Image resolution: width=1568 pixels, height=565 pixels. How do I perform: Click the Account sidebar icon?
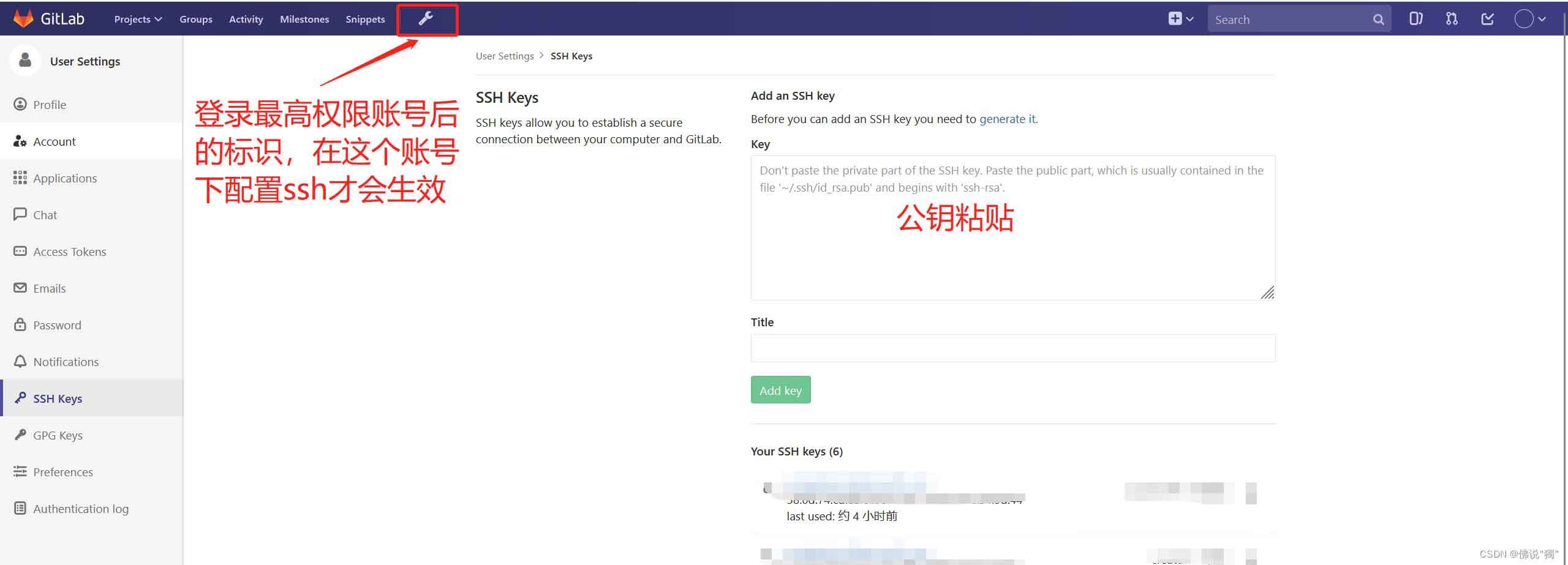click(x=20, y=141)
